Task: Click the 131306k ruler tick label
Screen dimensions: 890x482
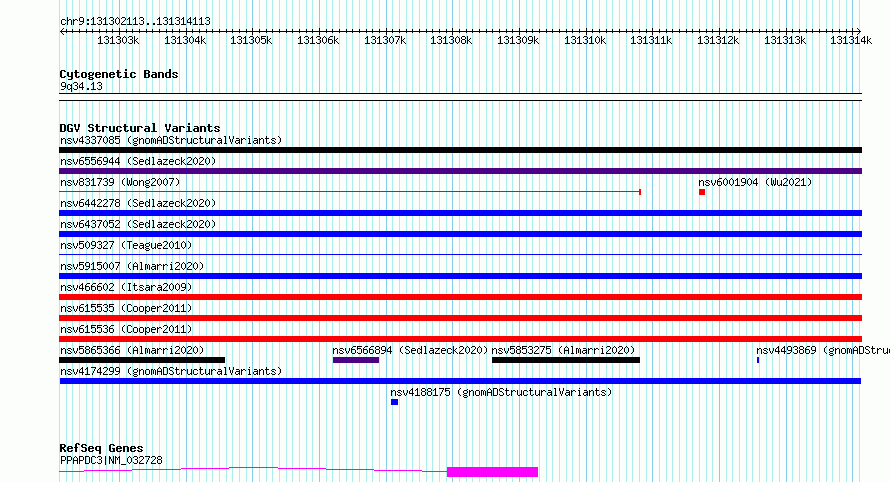Action: pyautogui.click(x=318, y=40)
